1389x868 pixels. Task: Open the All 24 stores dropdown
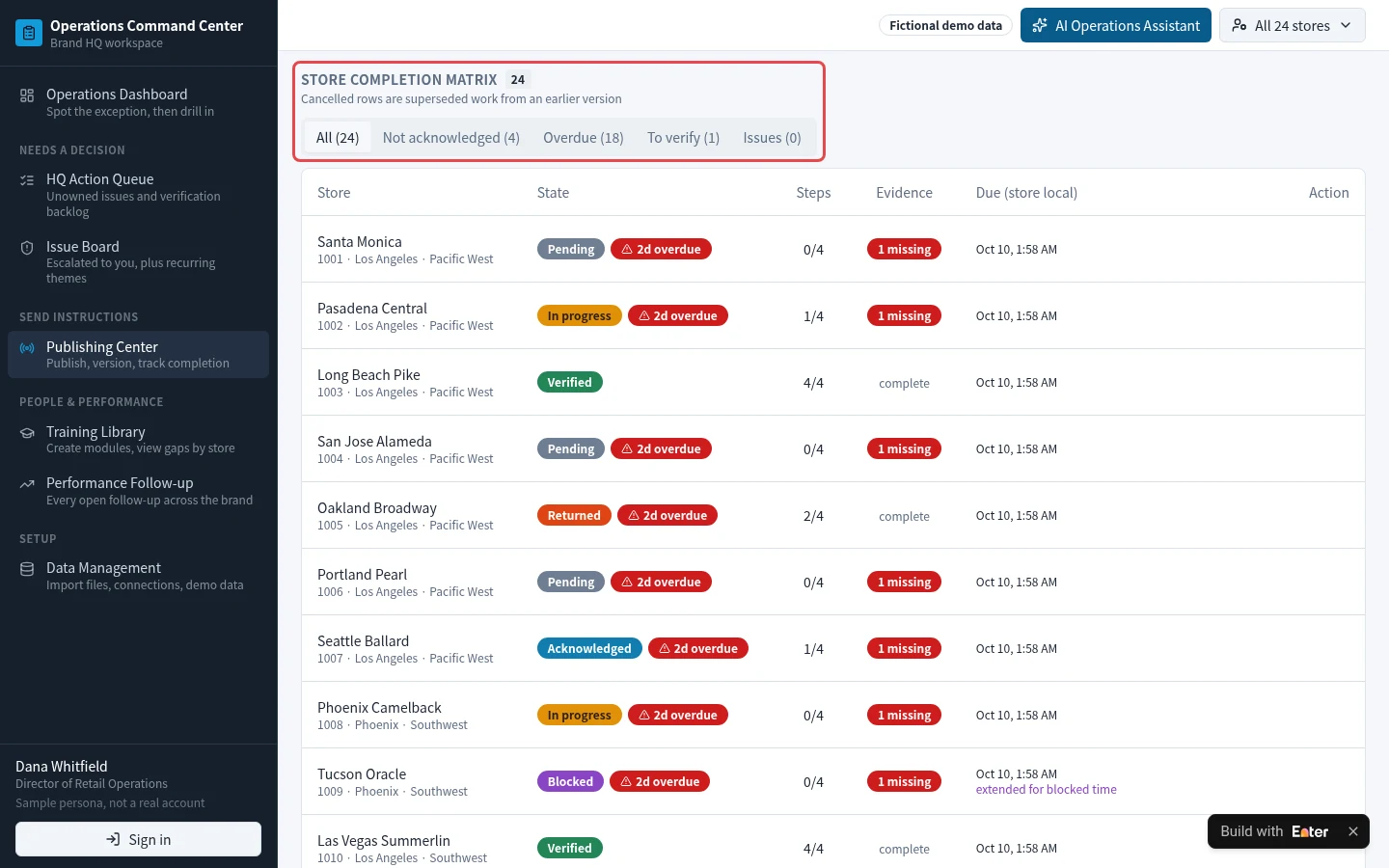click(x=1292, y=26)
